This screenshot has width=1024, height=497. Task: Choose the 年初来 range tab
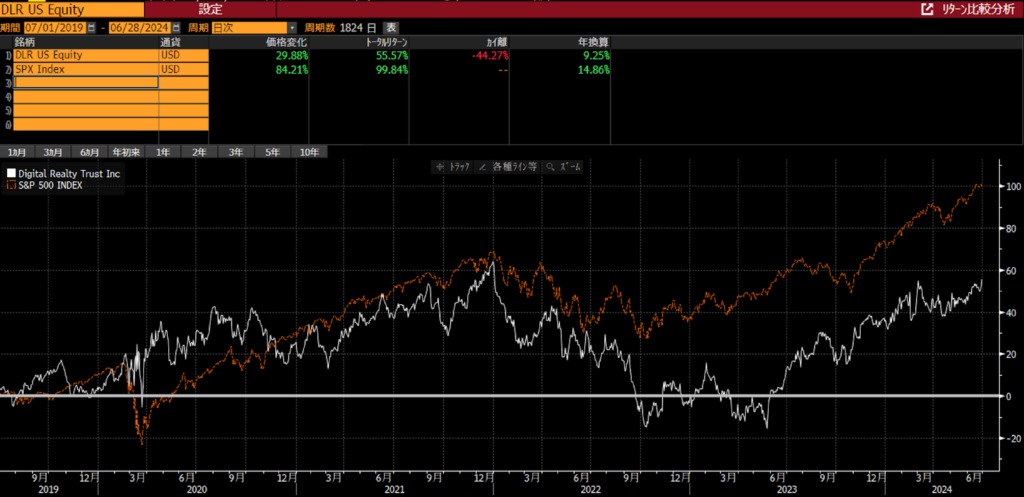pos(125,152)
